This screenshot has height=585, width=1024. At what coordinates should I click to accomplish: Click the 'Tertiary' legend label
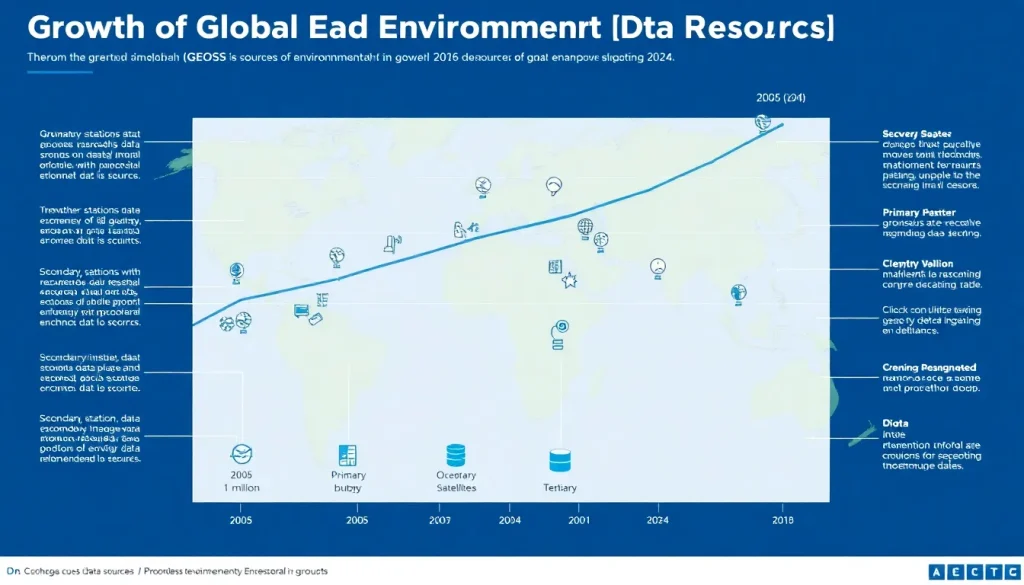[560, 488]
